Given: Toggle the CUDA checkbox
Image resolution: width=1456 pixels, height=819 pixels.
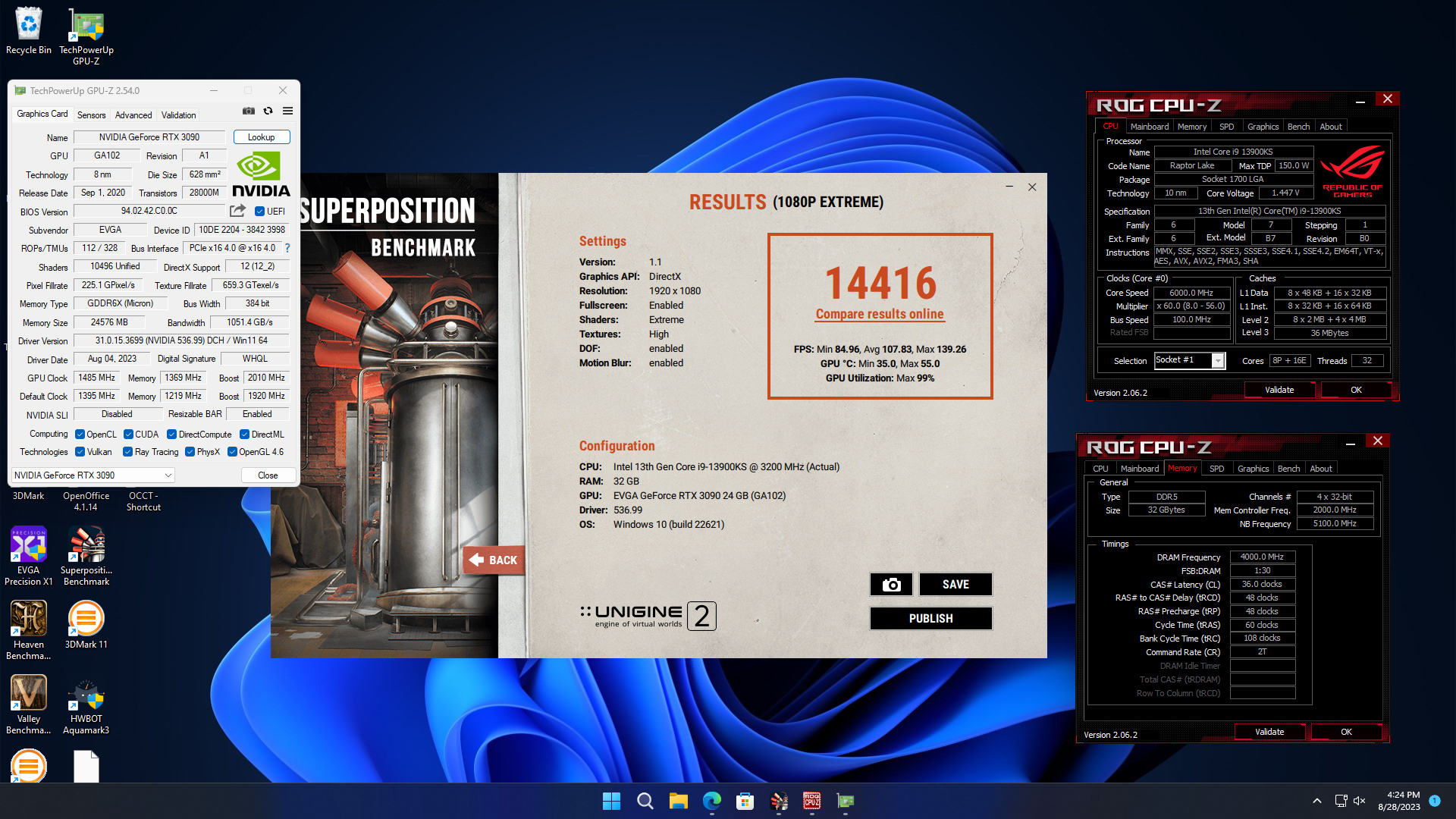Looking at the screenshot, I should [129, 435].
